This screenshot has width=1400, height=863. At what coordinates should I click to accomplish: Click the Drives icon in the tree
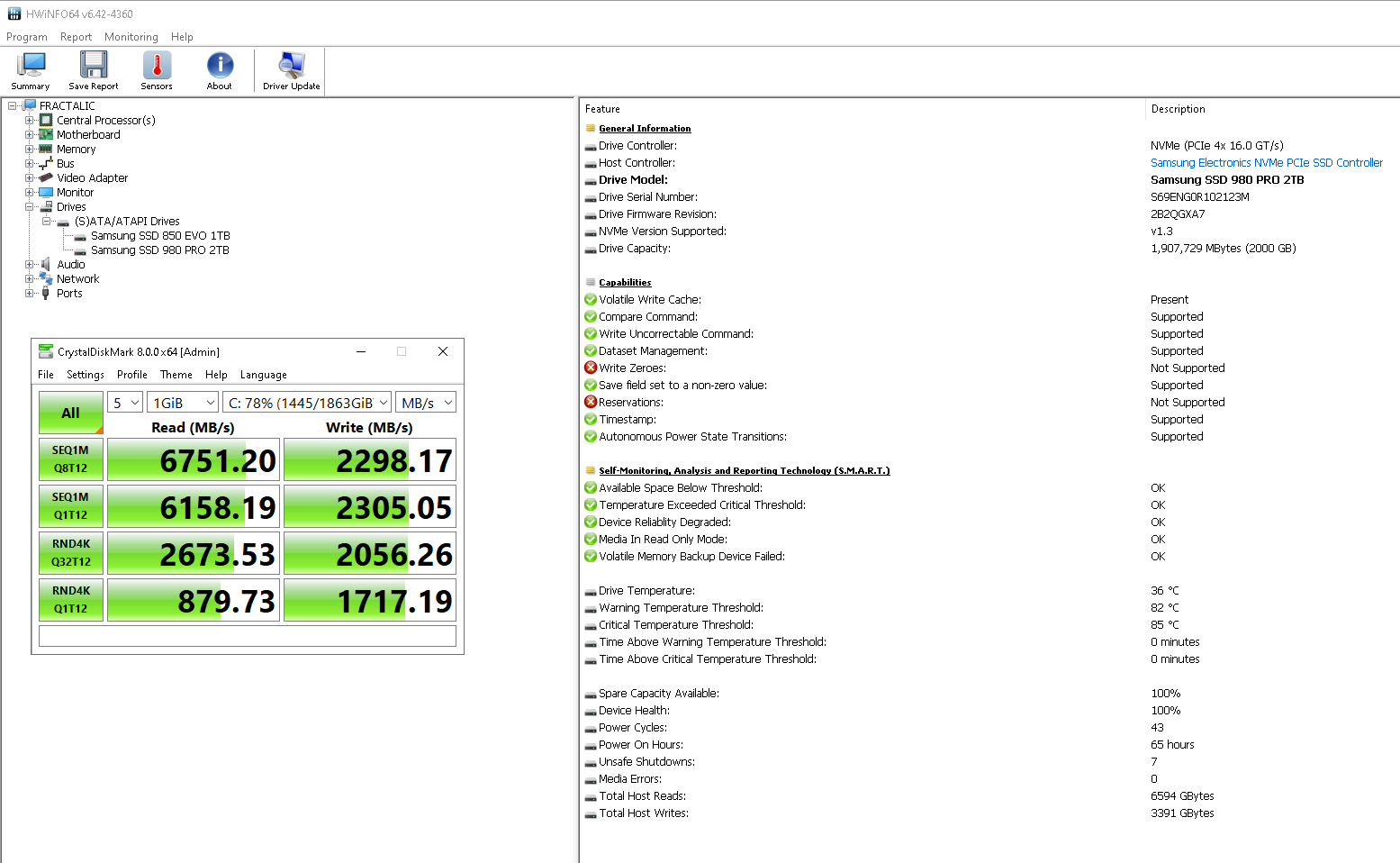[46, 206]
